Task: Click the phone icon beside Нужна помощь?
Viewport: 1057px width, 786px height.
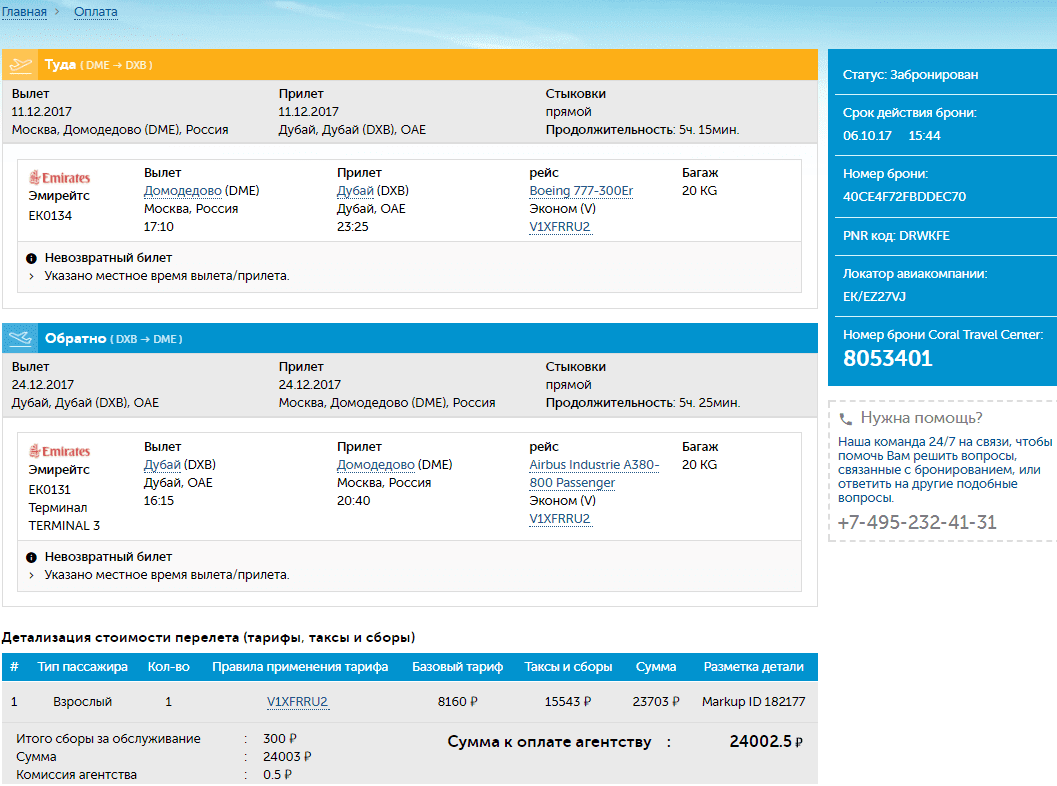Action: click(x=845, y=419)
